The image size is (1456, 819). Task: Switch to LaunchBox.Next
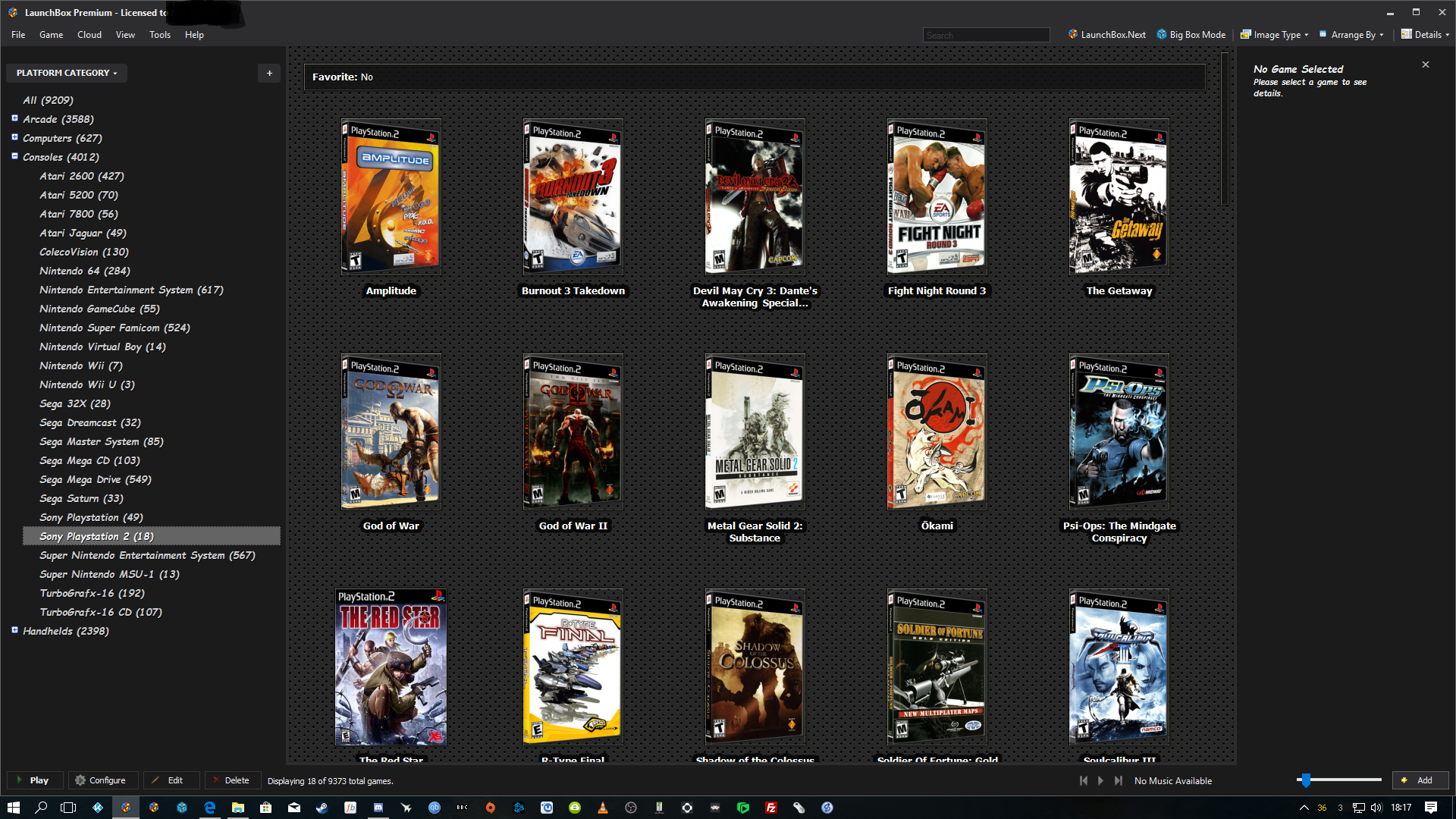1107,35
